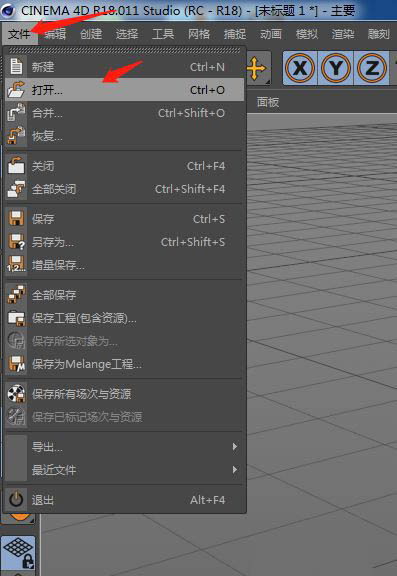This screenshot has height=576, width=397.
Task: Click the new document page icon
Action: [16, 67]
